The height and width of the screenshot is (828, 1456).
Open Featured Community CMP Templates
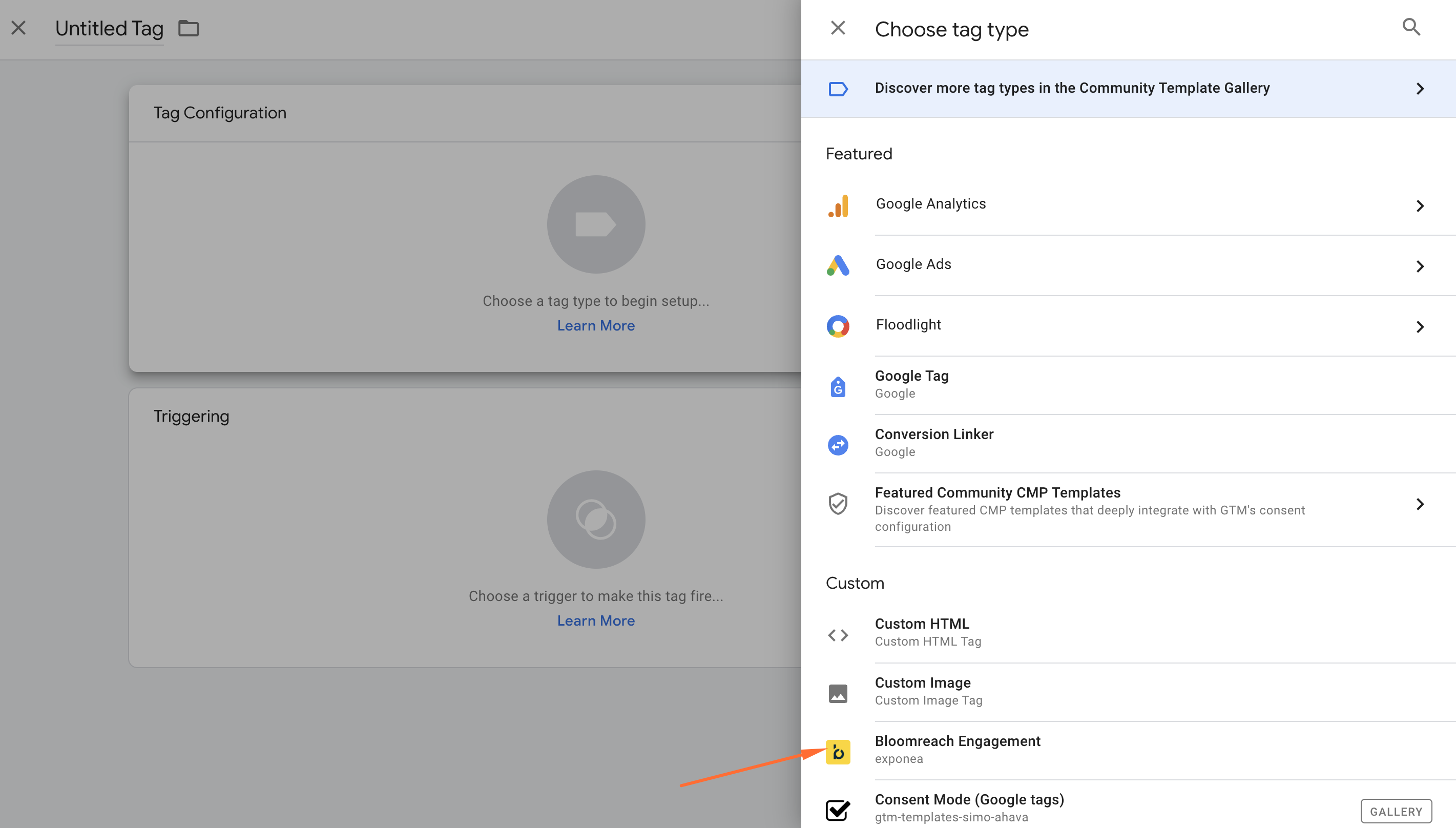coord(1128,509)
